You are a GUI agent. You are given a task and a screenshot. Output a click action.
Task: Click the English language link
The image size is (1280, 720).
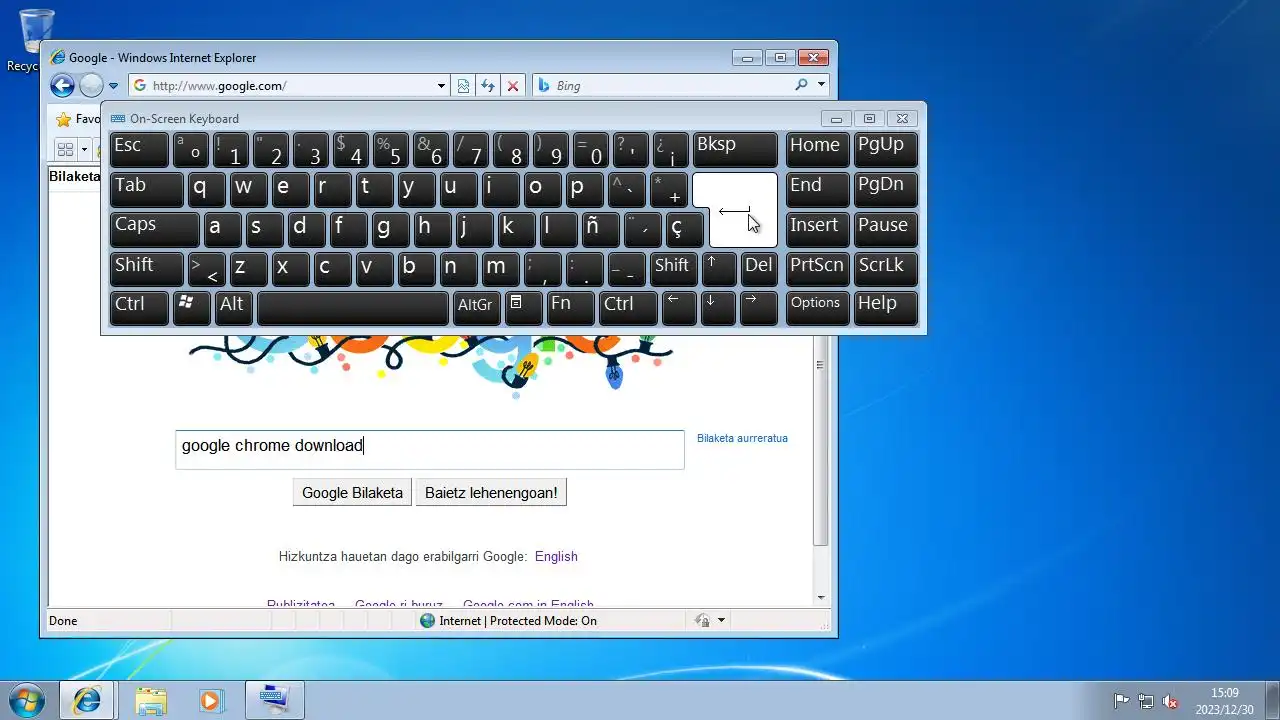(556, 556)
